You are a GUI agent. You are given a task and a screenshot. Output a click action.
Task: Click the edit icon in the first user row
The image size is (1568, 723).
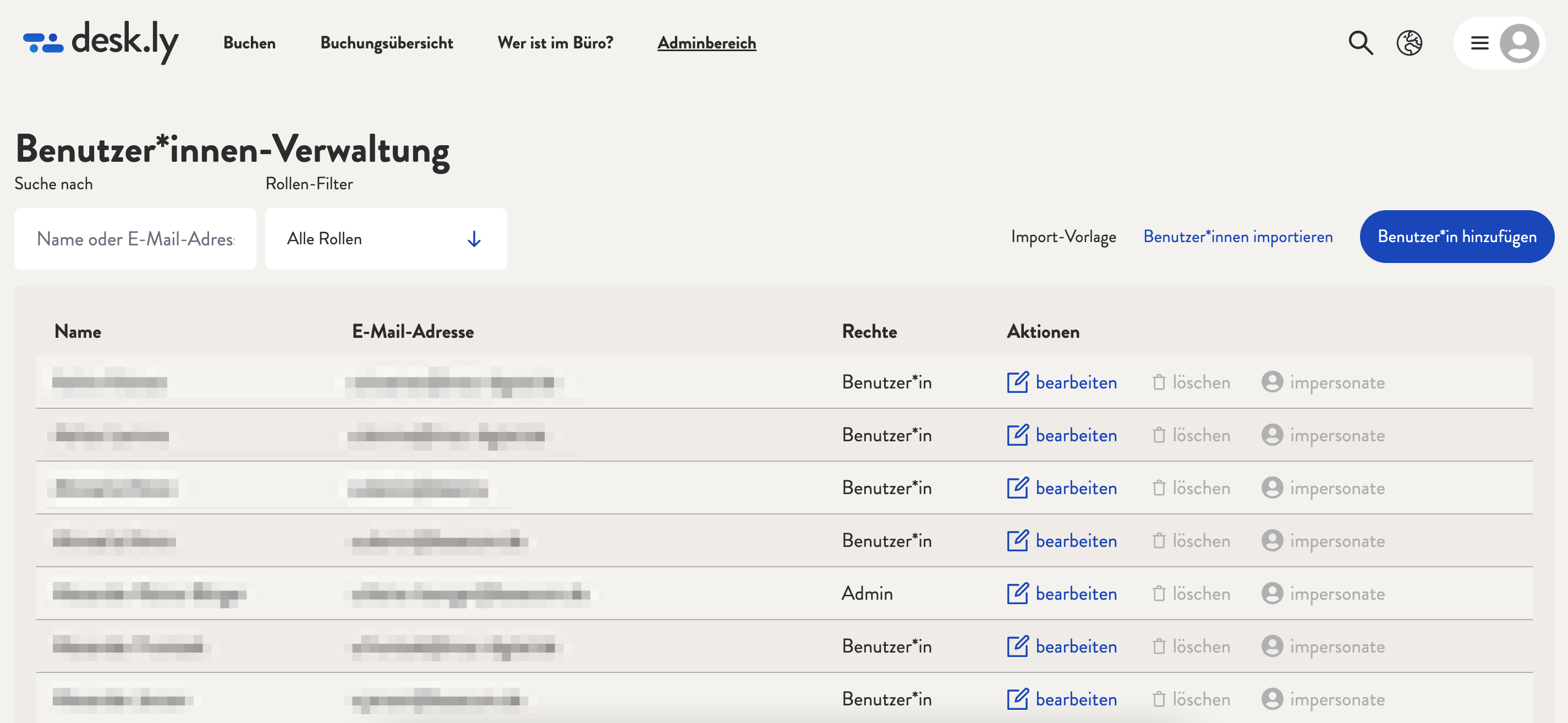[1018, 382]
